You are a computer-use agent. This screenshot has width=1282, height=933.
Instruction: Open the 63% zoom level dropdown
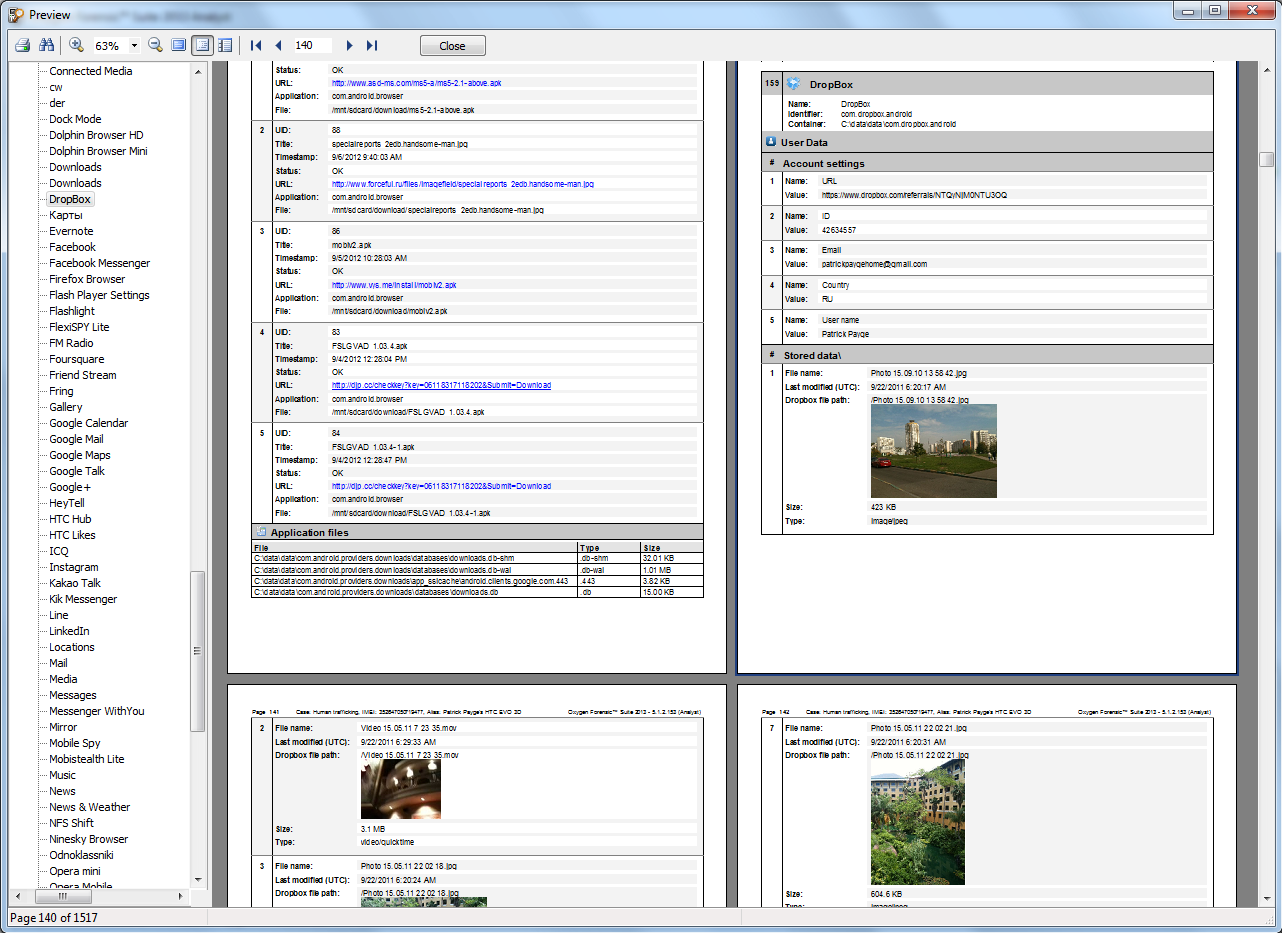pyautogui.click(x=134, y=46)
